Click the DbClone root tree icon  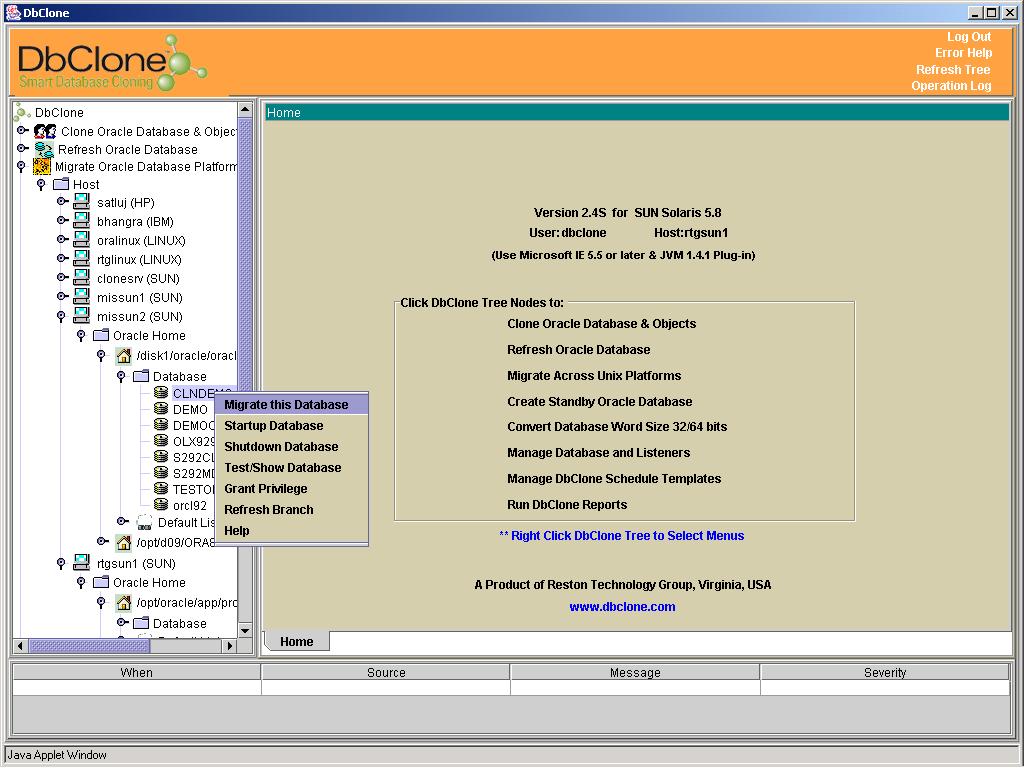[22, 111]
